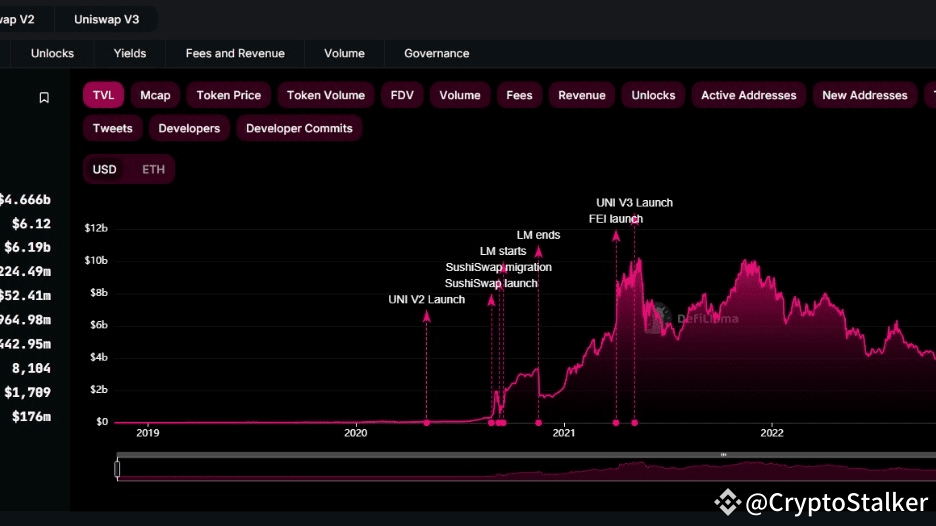
Task: Click the grip on the range slider top bar
Action: 723,455
